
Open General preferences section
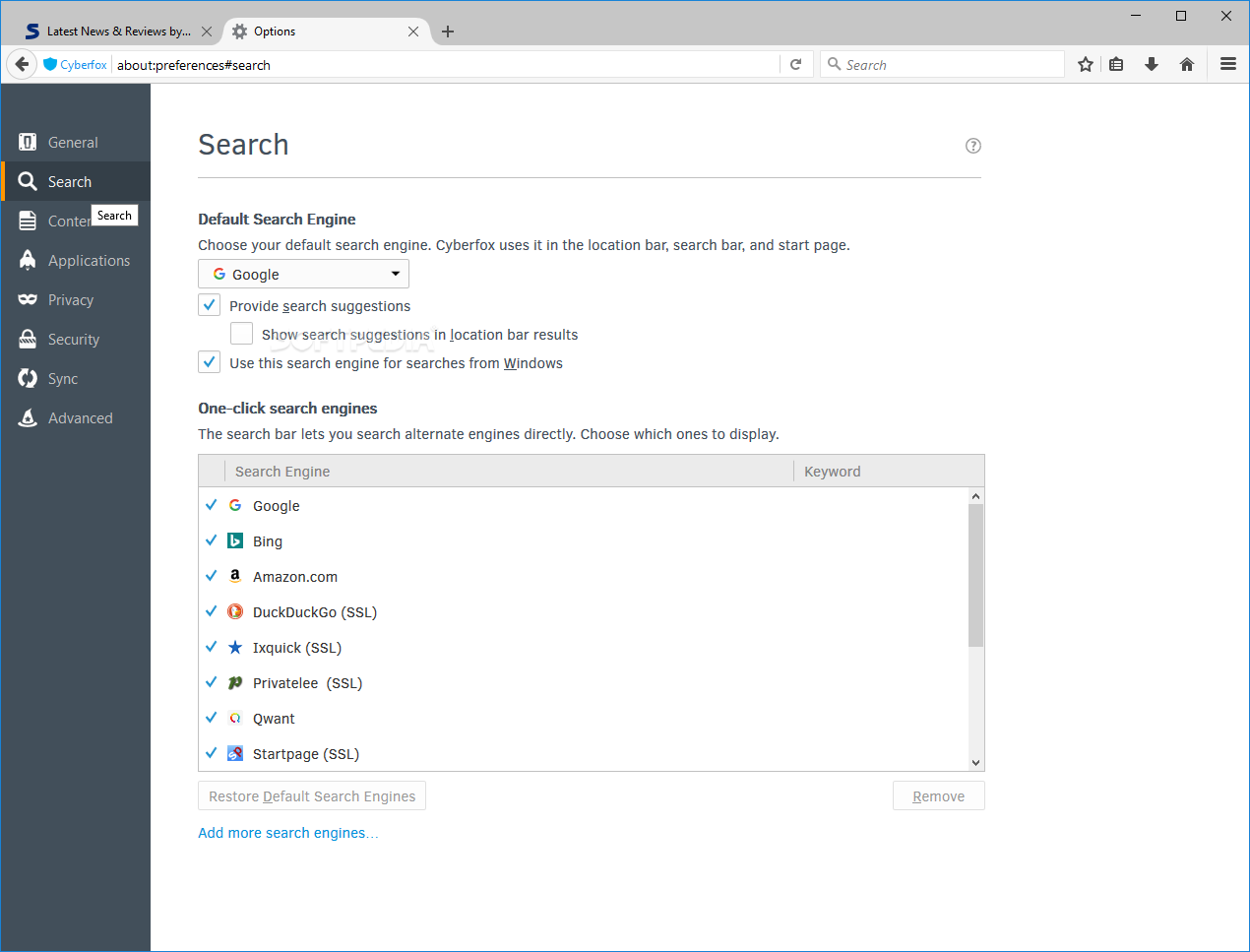(x=76, y=143)
